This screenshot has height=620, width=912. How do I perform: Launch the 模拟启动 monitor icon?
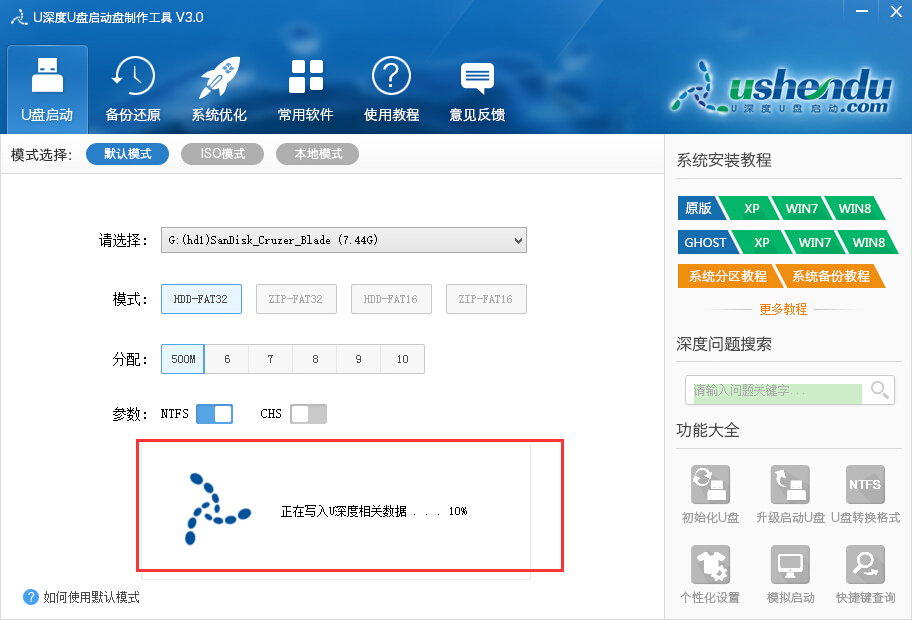pos(790,564)
